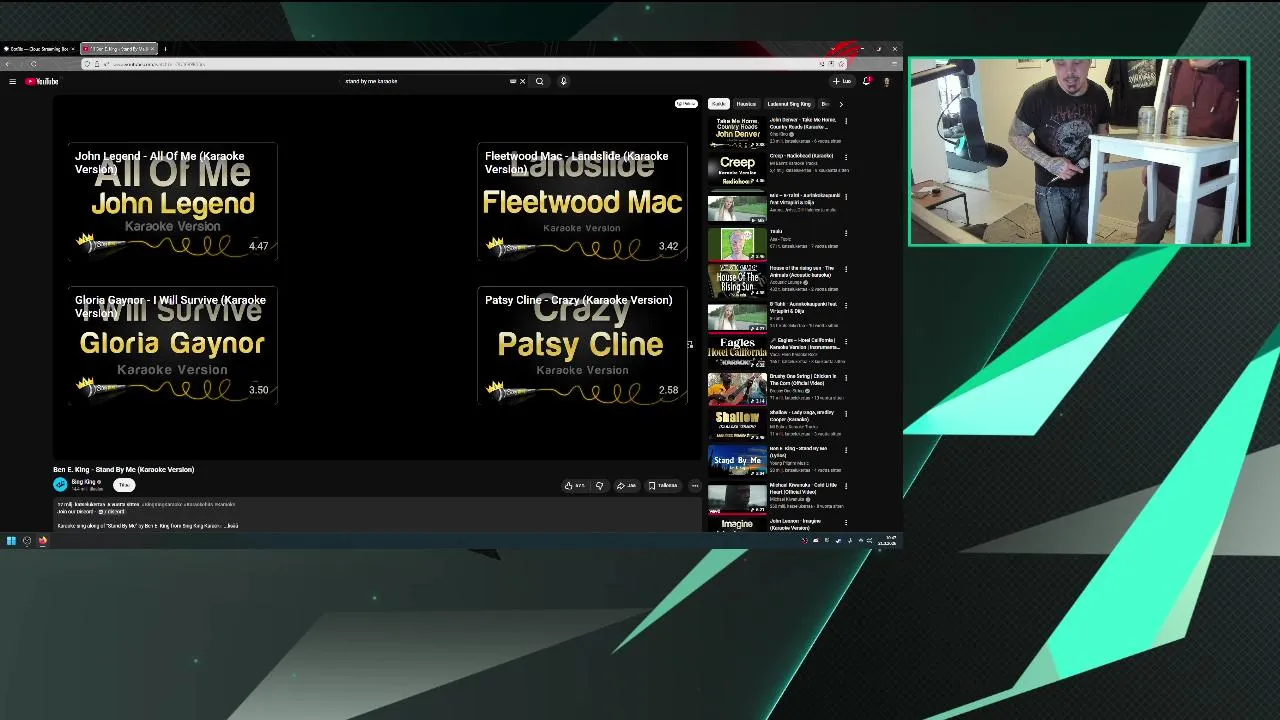Open a new browser tab with plus
This screenshot has width=1280, height=720.
(x=166, y=49)
